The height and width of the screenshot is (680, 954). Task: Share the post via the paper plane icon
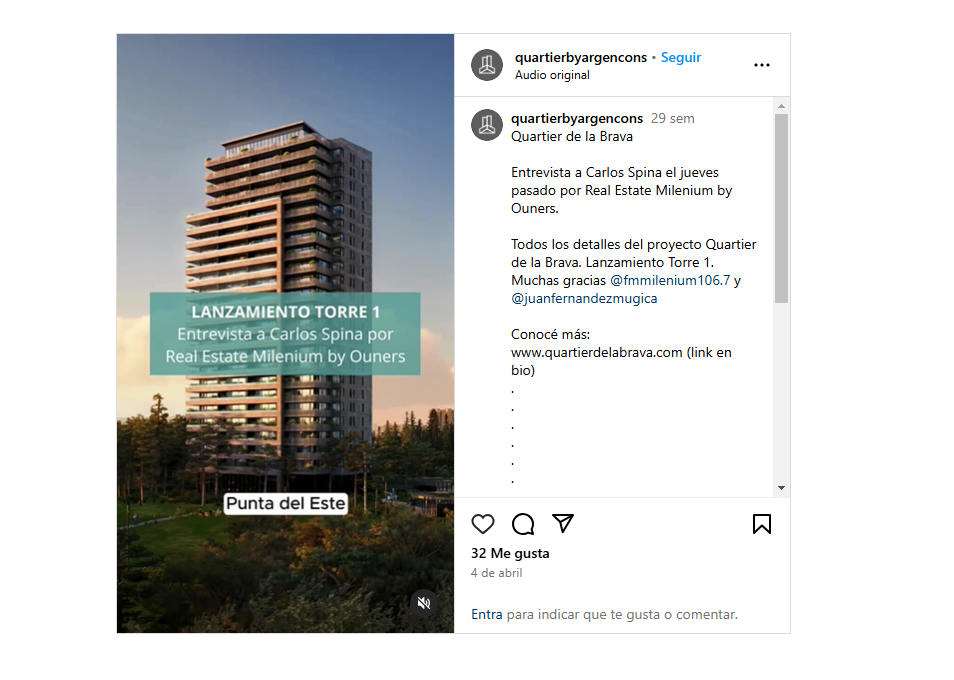click(563, 524)
